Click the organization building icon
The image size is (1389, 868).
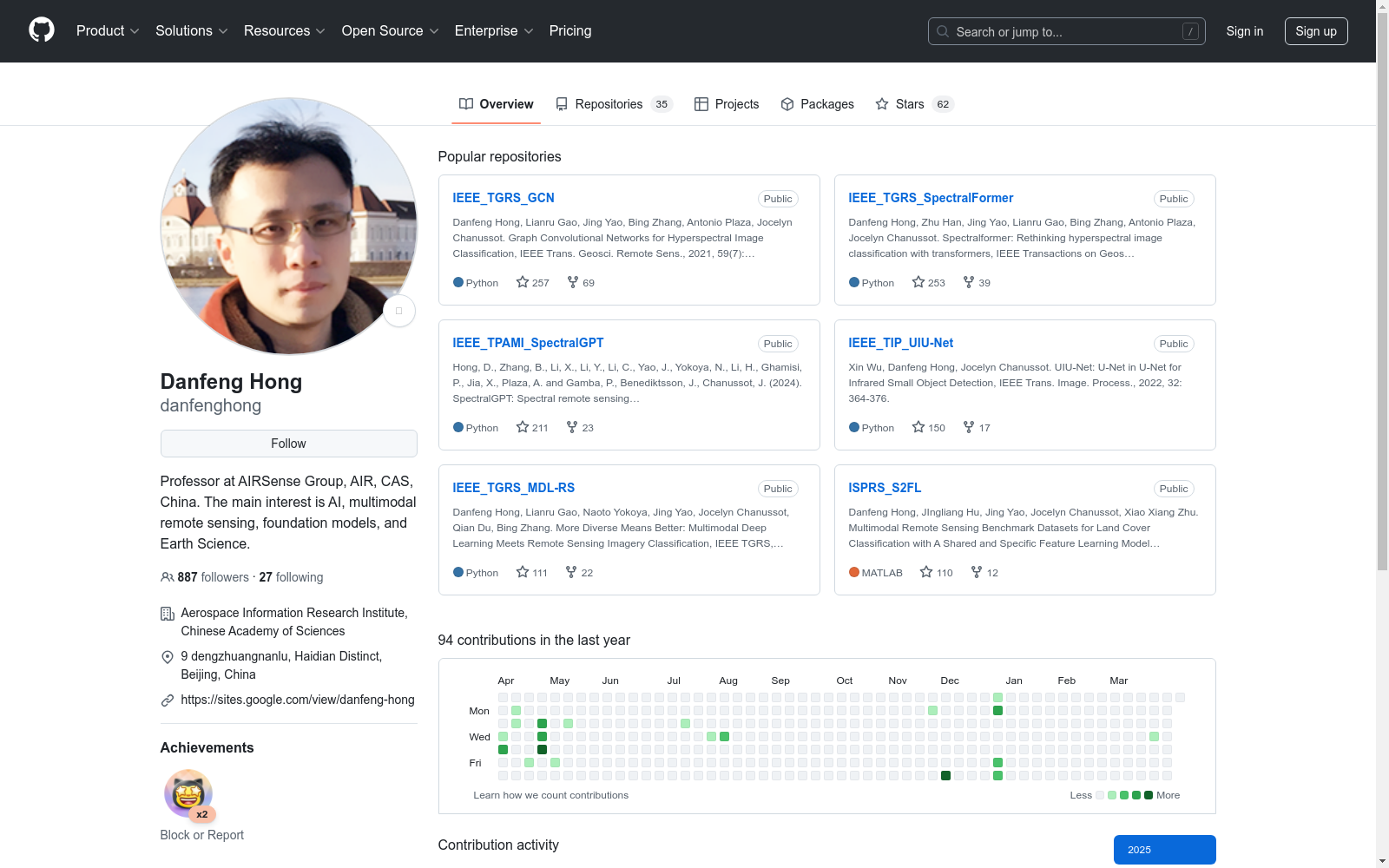pyautogui.click(x=168, y=614)
